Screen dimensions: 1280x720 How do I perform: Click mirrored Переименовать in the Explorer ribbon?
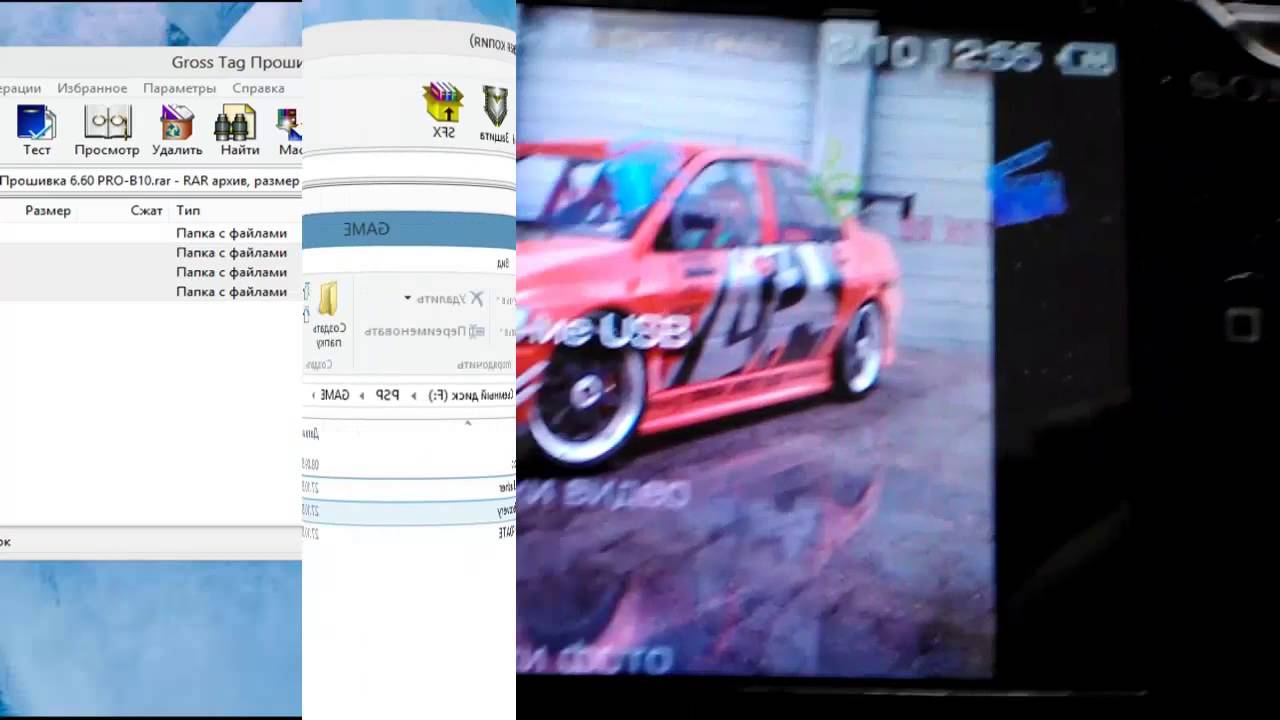tap(424, 331)
